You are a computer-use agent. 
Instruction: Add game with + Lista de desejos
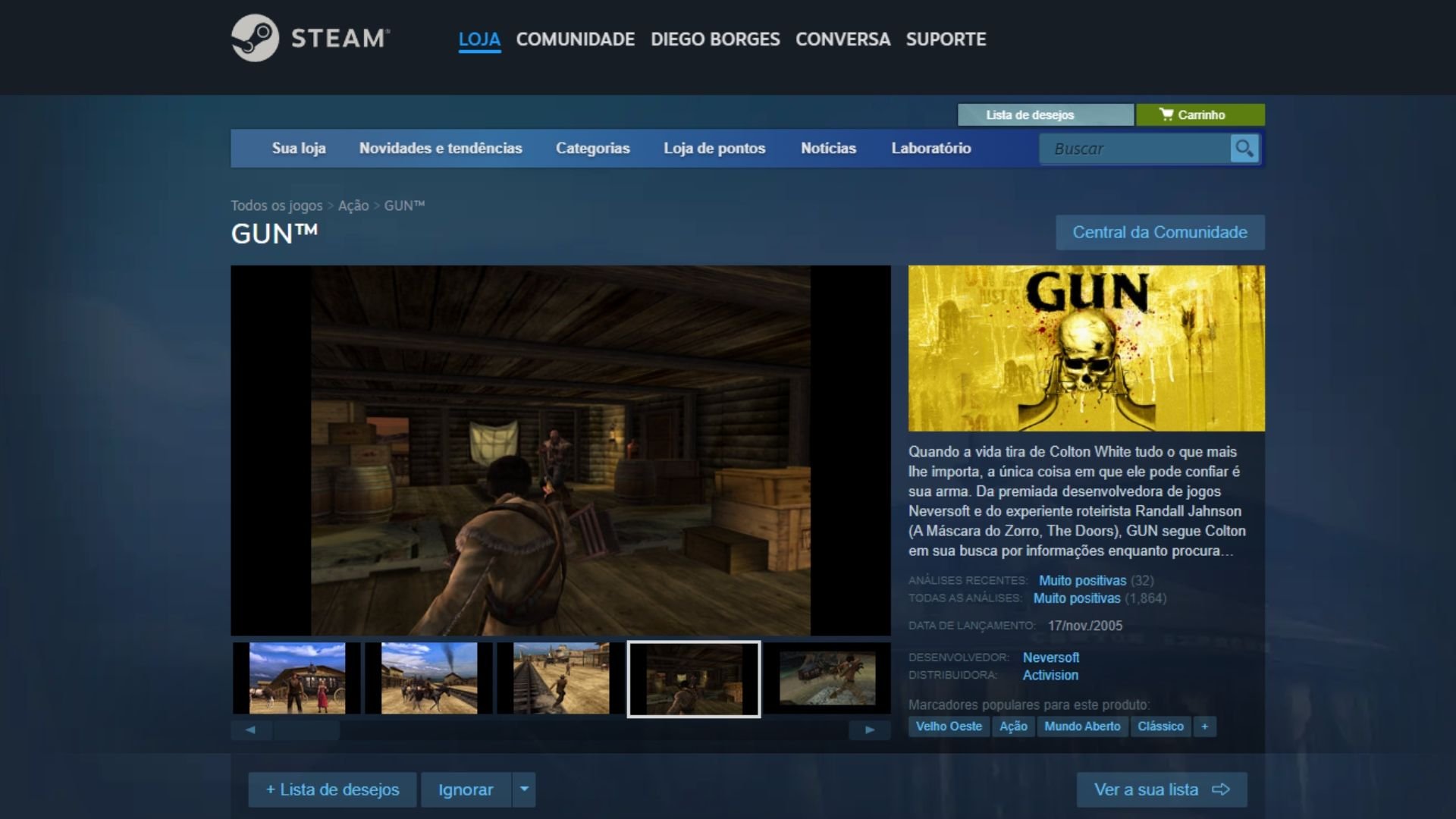332,789
